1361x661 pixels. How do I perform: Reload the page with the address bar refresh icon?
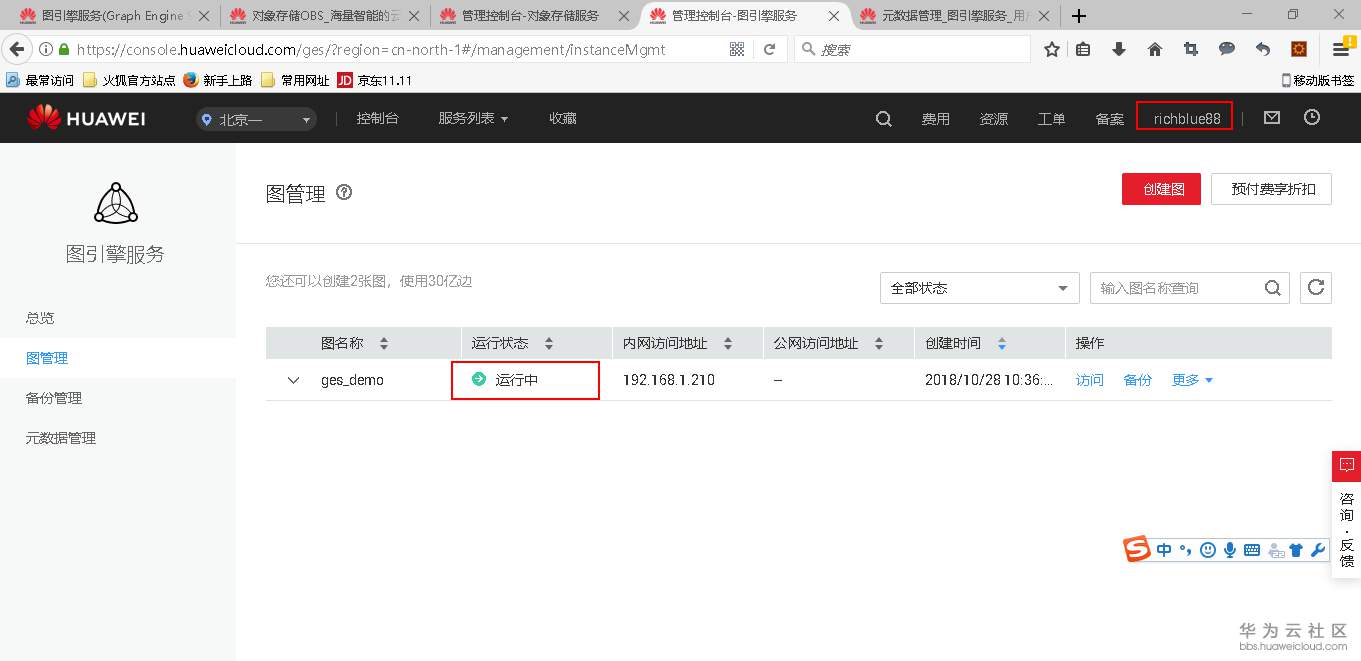coord(769,49)
